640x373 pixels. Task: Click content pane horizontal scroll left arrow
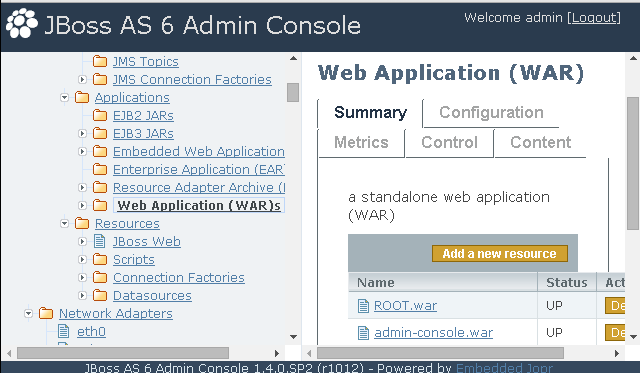coord(309,353)
